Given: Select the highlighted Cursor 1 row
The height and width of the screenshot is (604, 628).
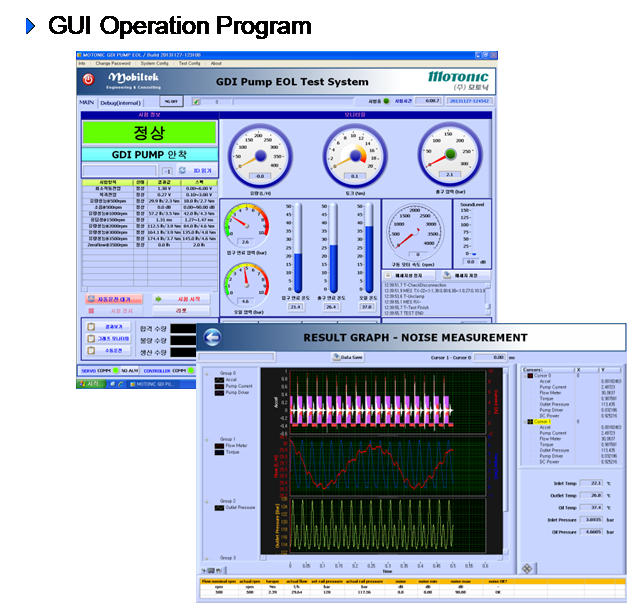Looking at the screenshot, I should click(x=543, y=422).
